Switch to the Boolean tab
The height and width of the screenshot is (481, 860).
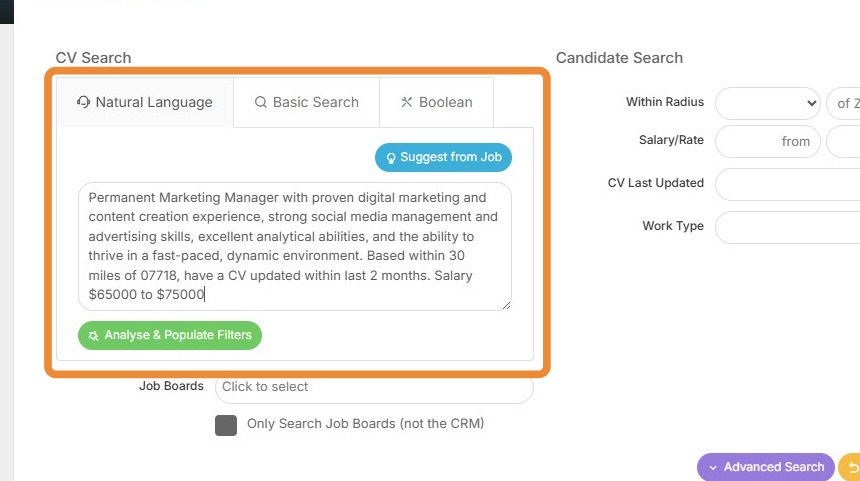pyautogui.click(x=436, y=102)
